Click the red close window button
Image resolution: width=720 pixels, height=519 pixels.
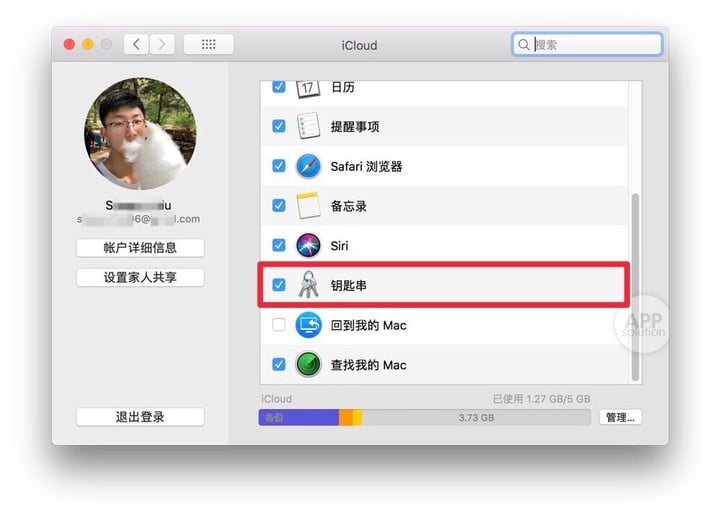[69, 45]
